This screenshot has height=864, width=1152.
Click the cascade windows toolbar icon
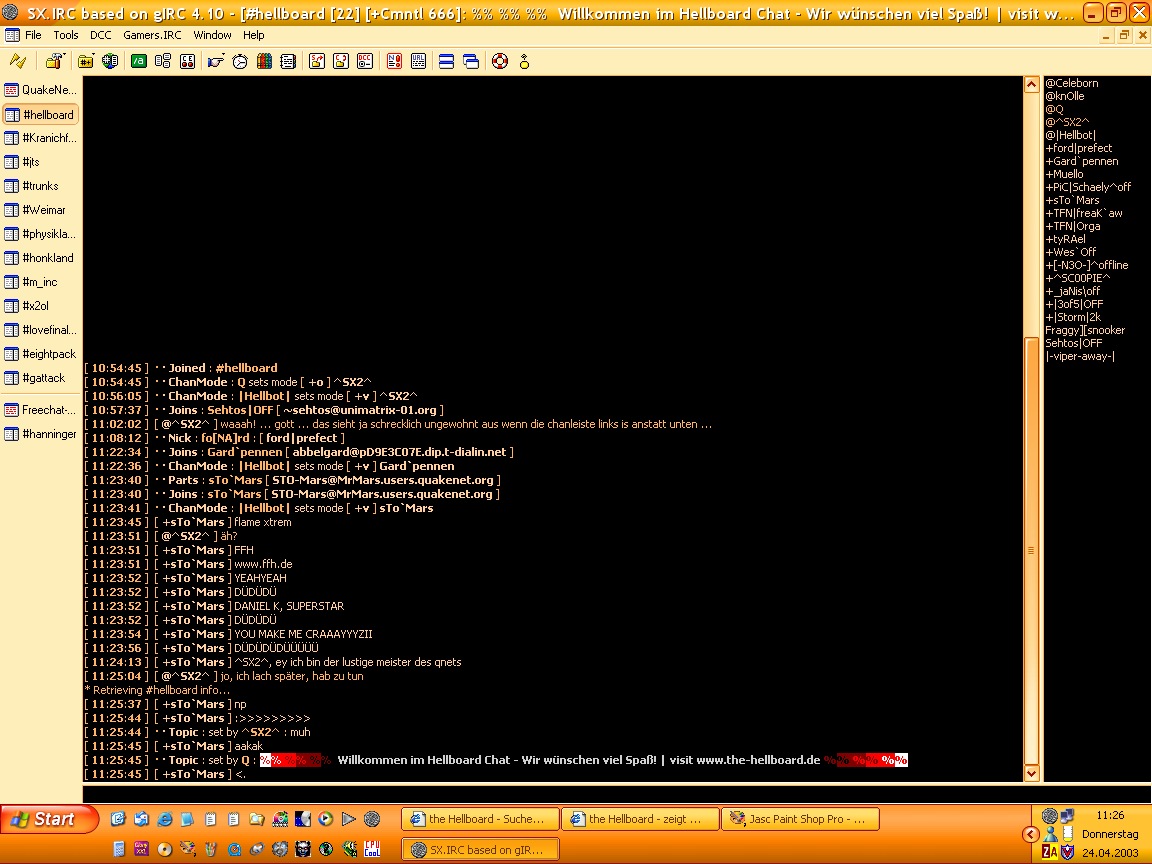(471, 61)
